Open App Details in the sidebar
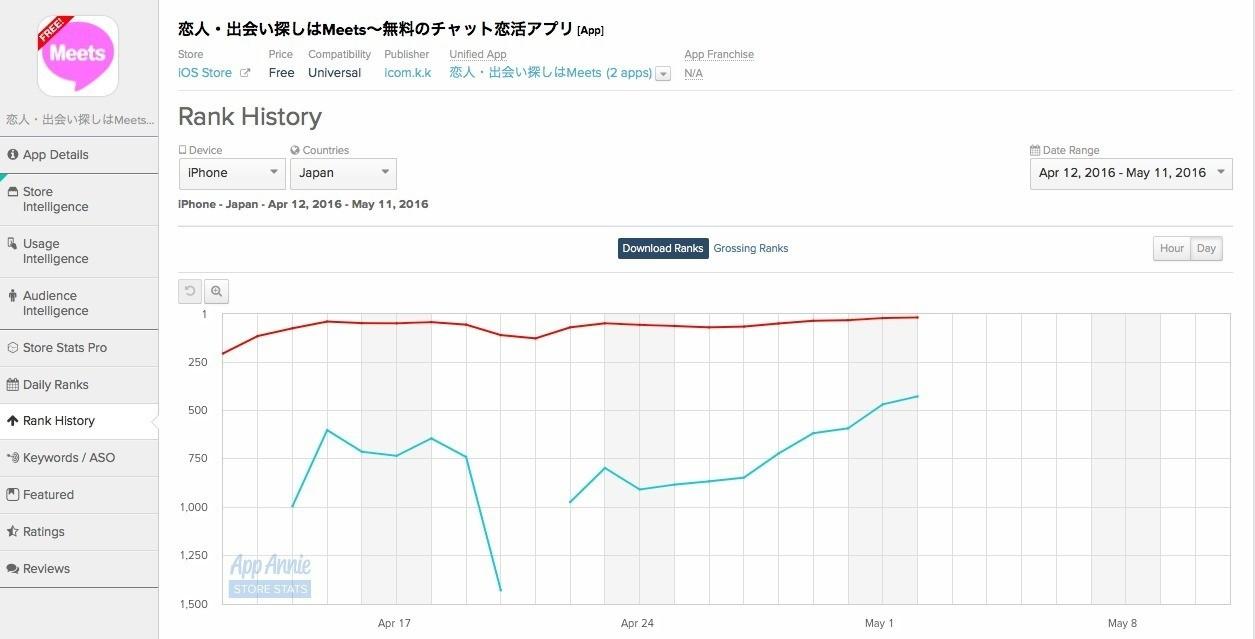 coord(79,155)
